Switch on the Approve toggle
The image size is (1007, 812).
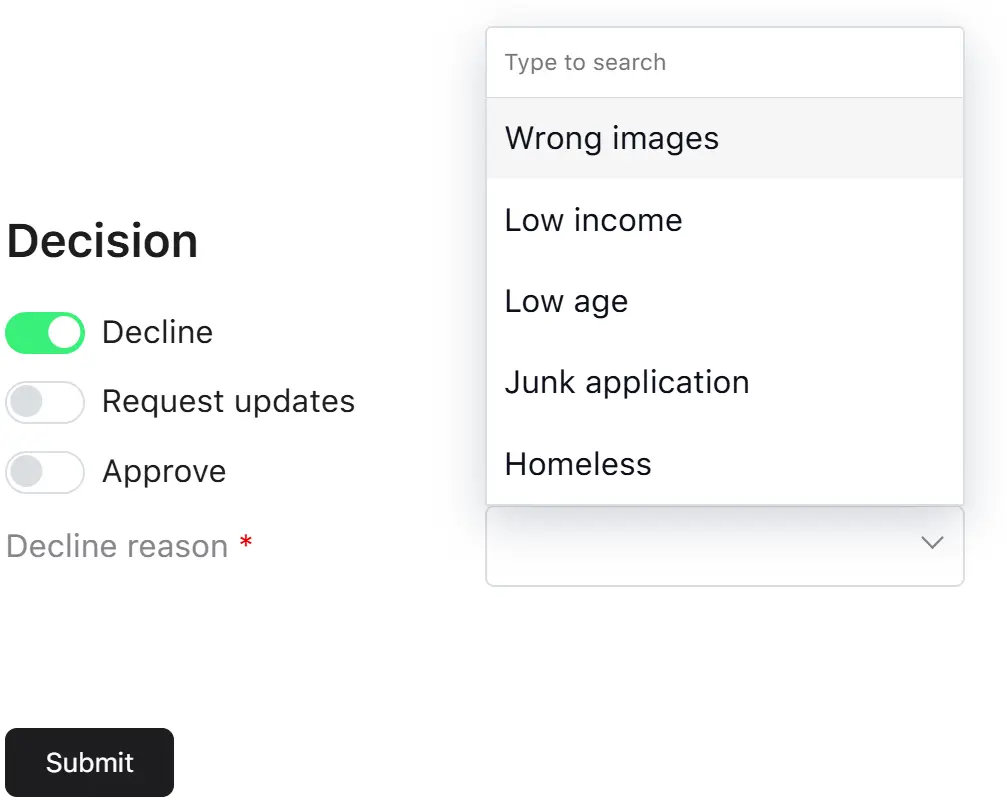point(45,472)
